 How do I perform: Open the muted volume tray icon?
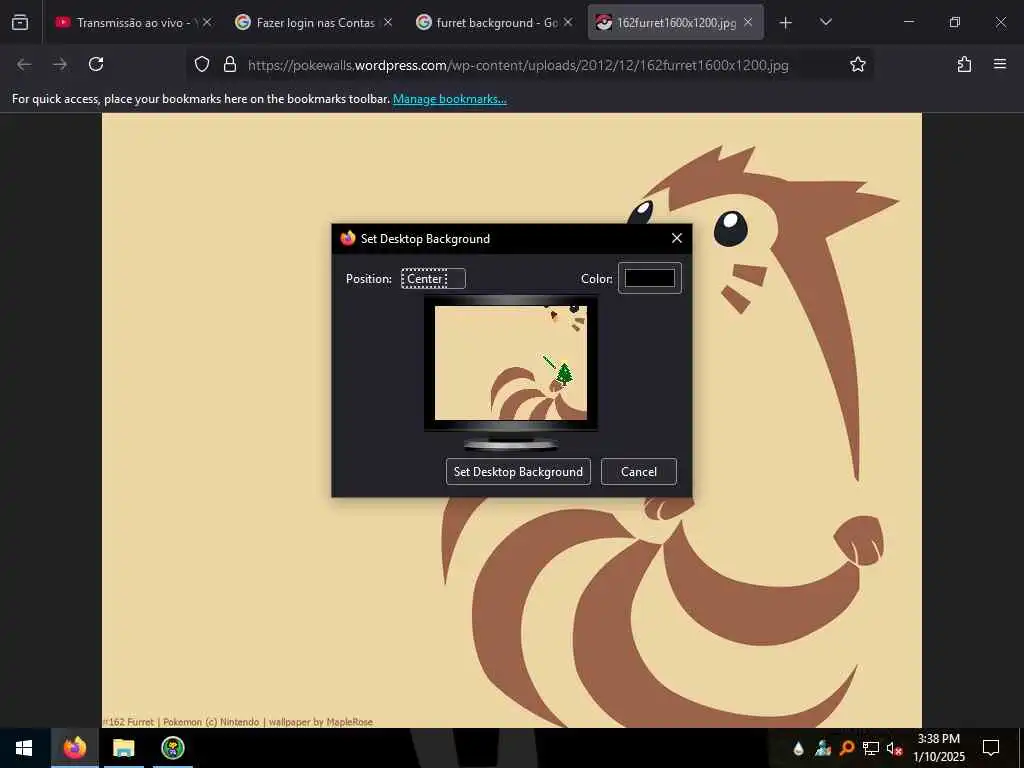click(x=894, y=748)
